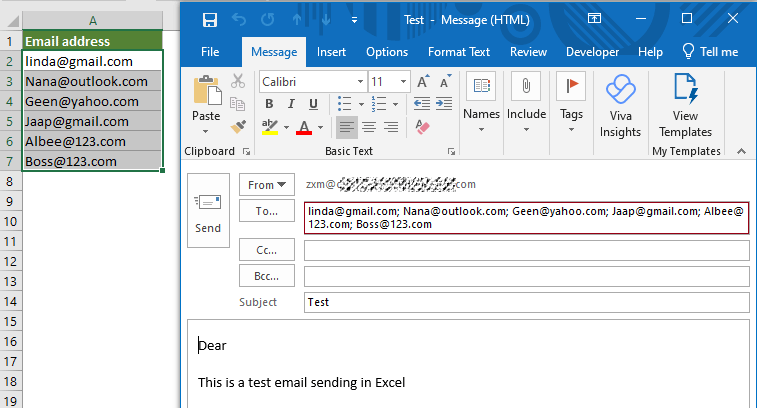Click Excel Select All corner triangle
This screenshot has height=408, width=757.
(11, 21)
